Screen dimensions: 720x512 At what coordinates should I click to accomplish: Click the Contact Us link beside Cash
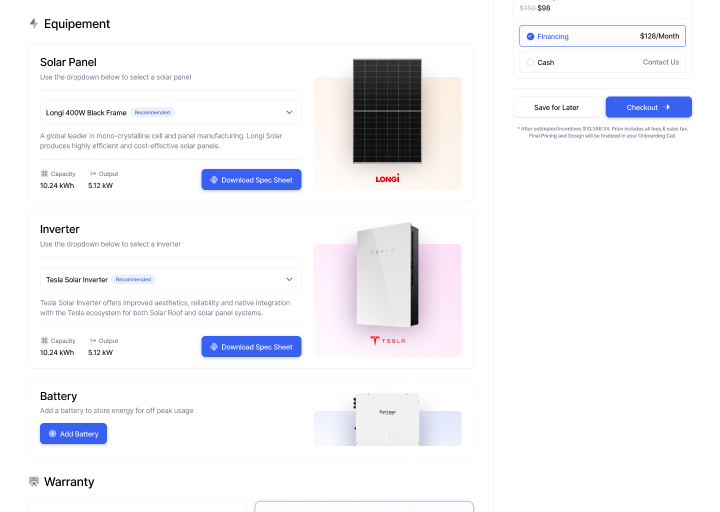[x=661, y=62]
